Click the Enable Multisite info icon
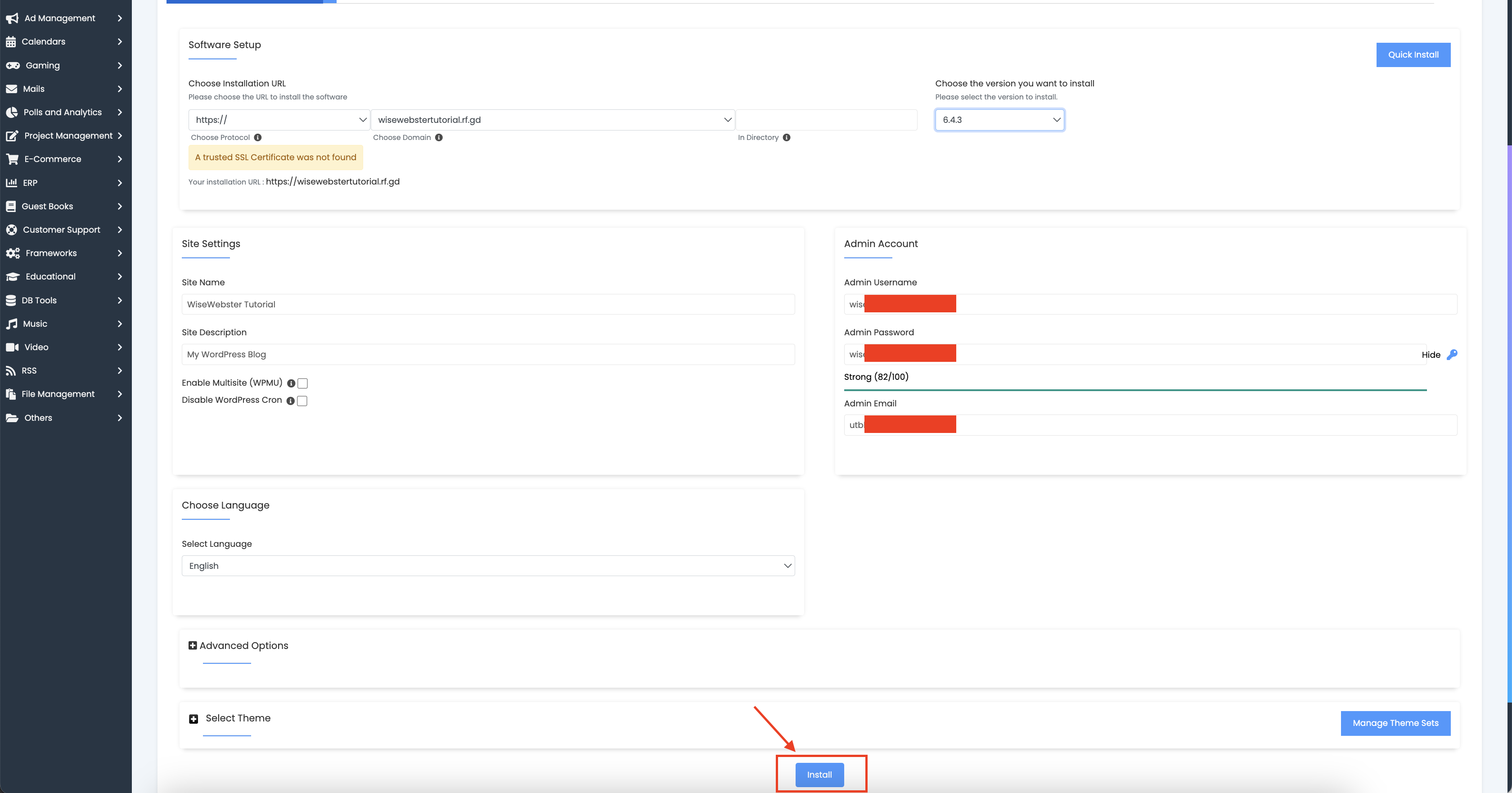1512x793 pixels. pyautogui.click(x=291, y=383)
